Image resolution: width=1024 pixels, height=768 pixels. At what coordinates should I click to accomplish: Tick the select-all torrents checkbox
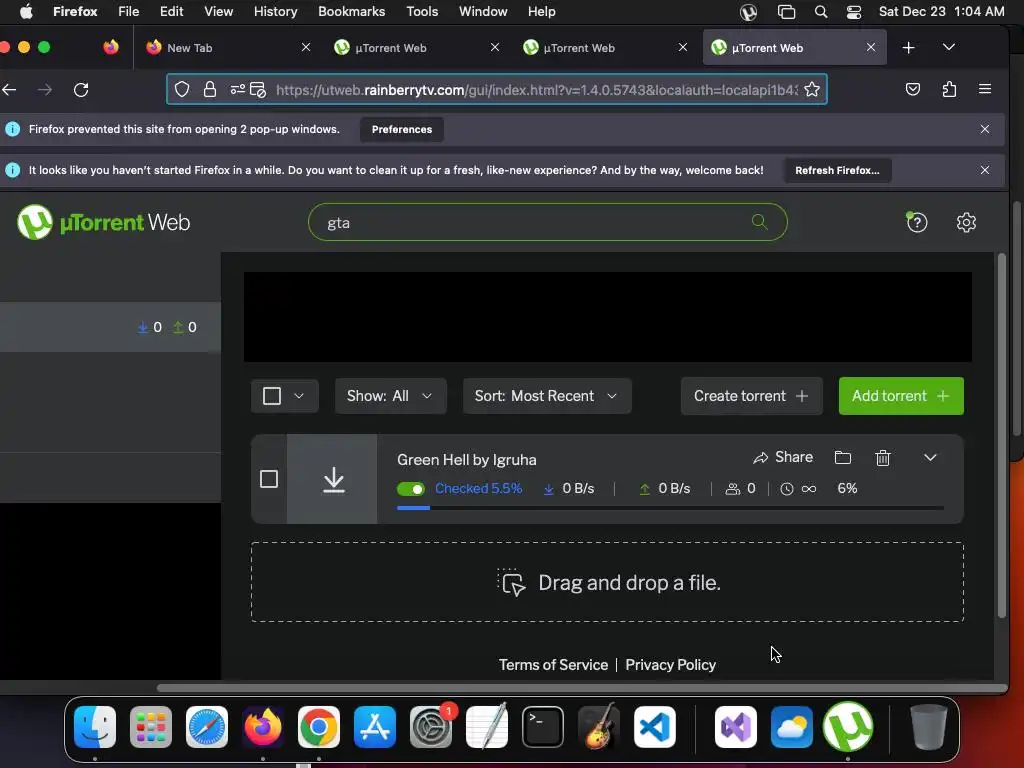[x=272, y=396]
